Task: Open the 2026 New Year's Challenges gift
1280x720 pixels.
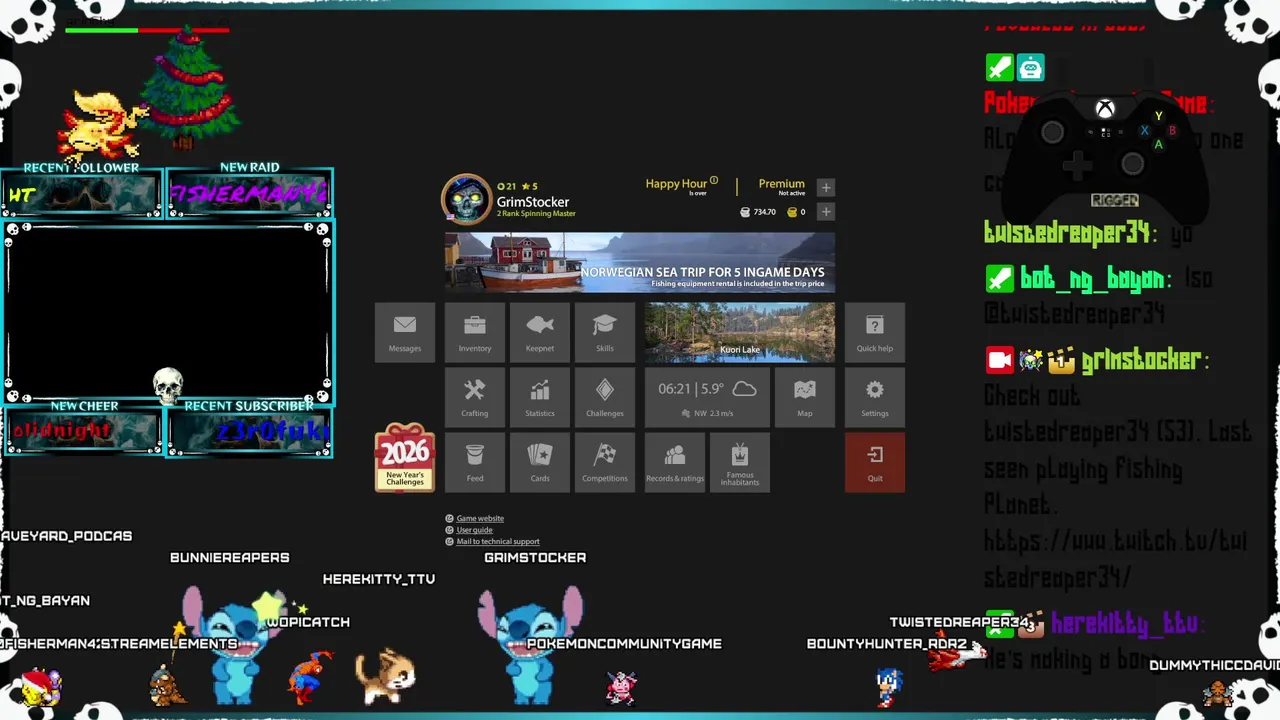Action: pos(405,458)
